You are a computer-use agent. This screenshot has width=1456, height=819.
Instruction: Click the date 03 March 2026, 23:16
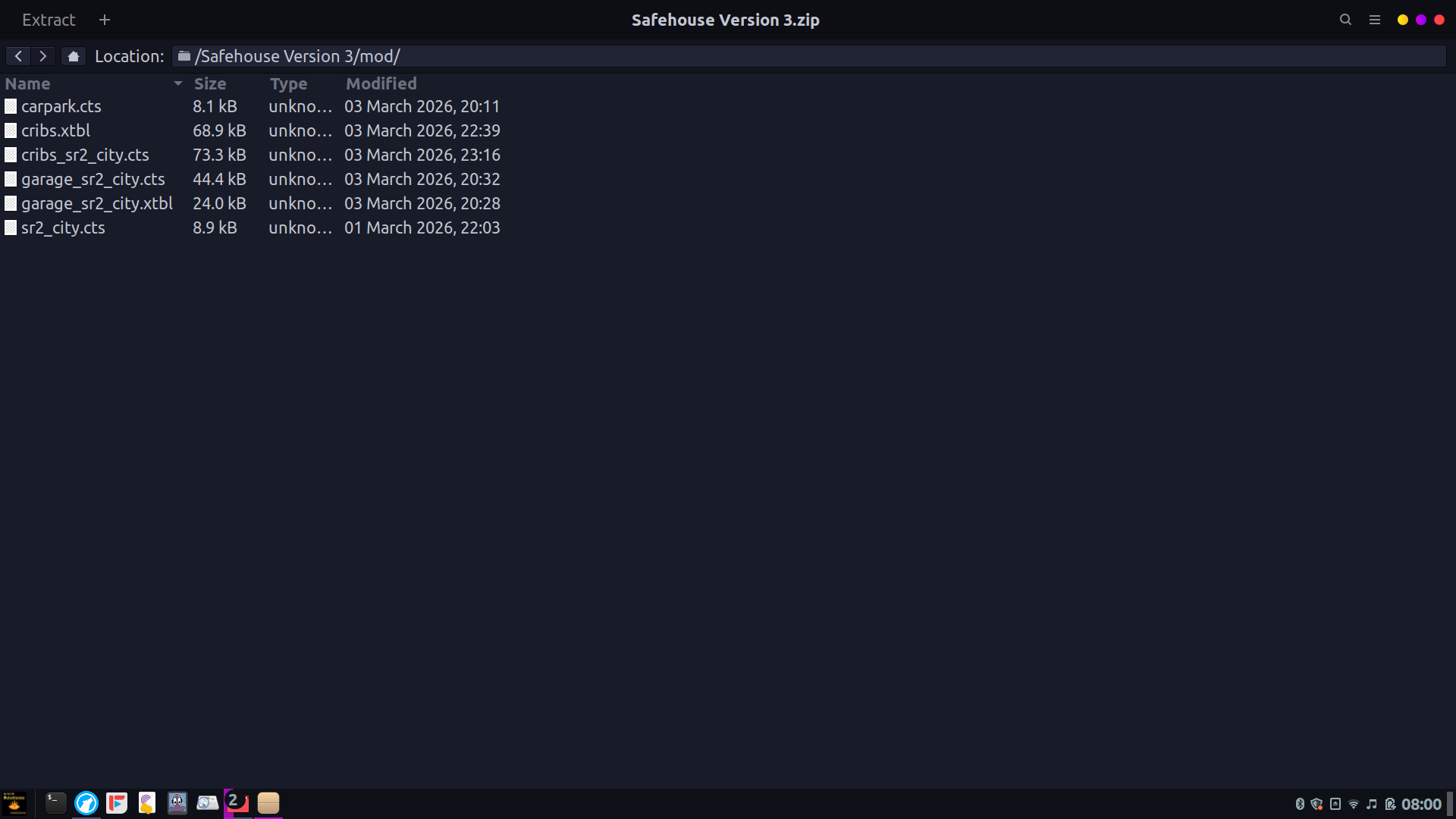(x=422, y=155)
